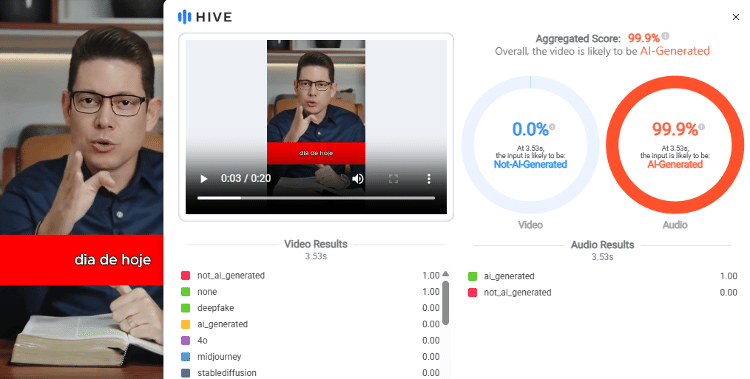Click the red audio not_ai_generated swatch
The width and height of the screenshot is (750, 379).
tap(473, 292)
